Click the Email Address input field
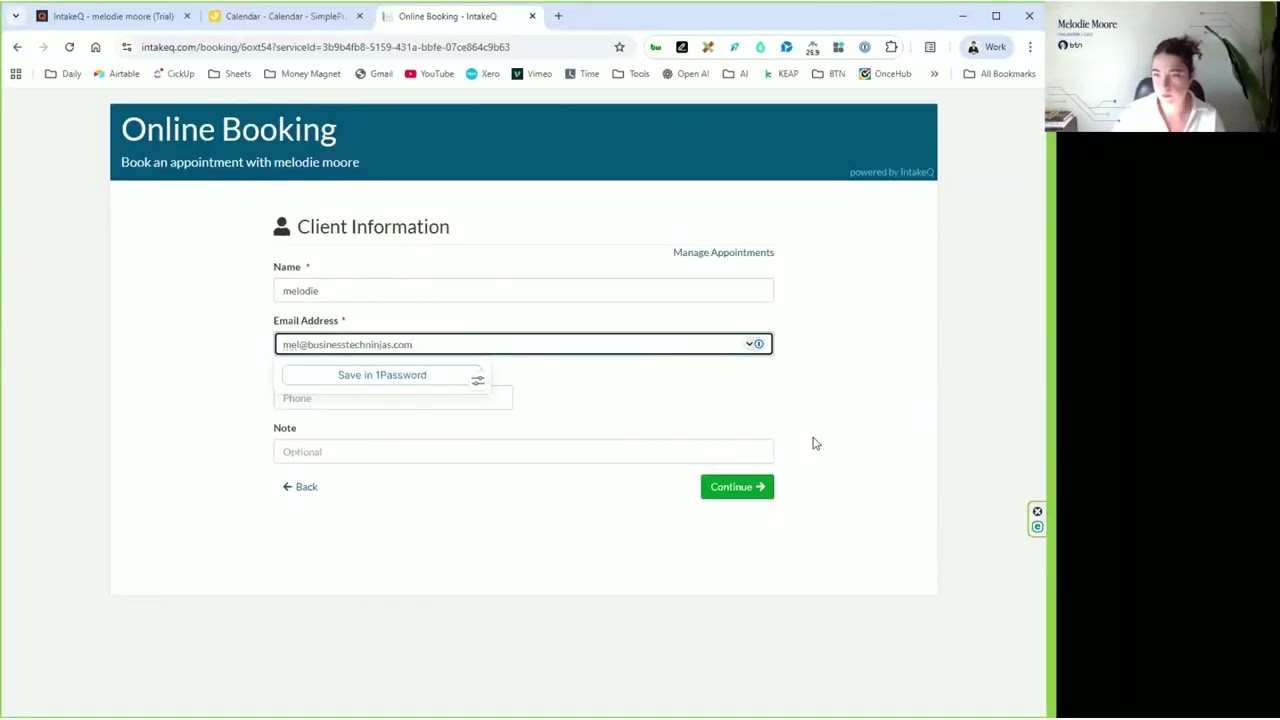The image size is (1280, 720). (x=523, y=344)
